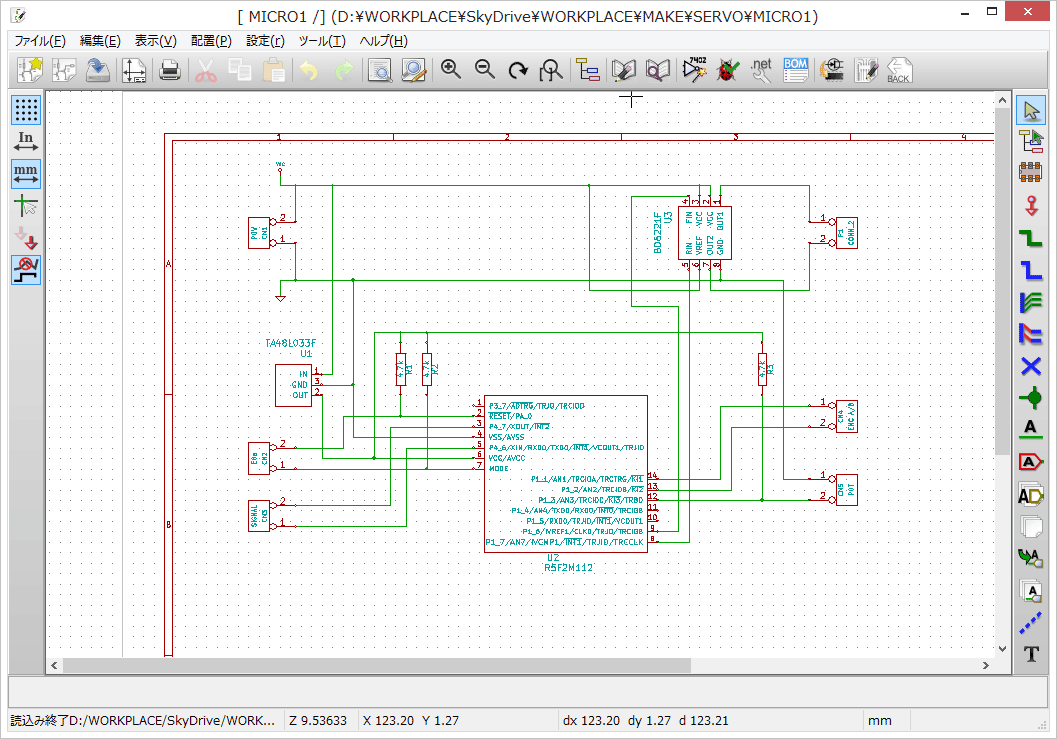
Task: Click the Copy icon in toolbar
Action: click(239, 70)
